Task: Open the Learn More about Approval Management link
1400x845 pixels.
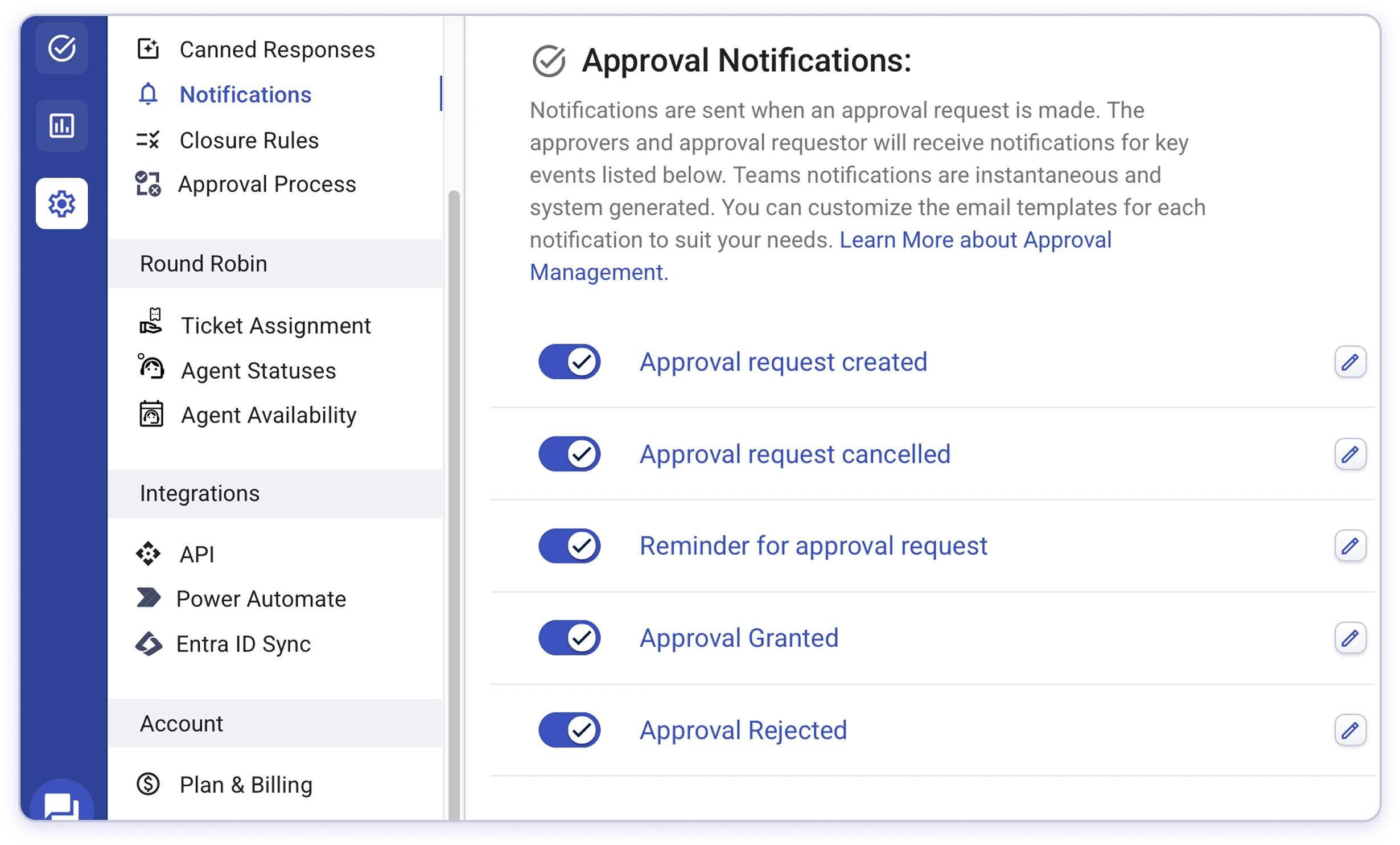Action: tap(975, 240)
